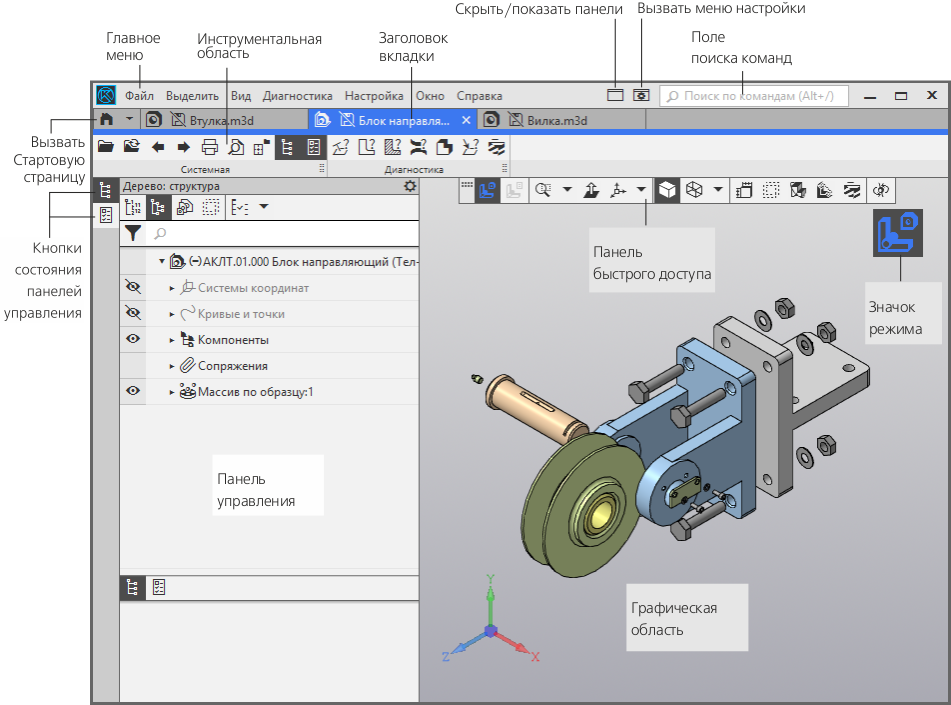
Task: Open the 'Диагностика' menu
Action: point(297,96)
